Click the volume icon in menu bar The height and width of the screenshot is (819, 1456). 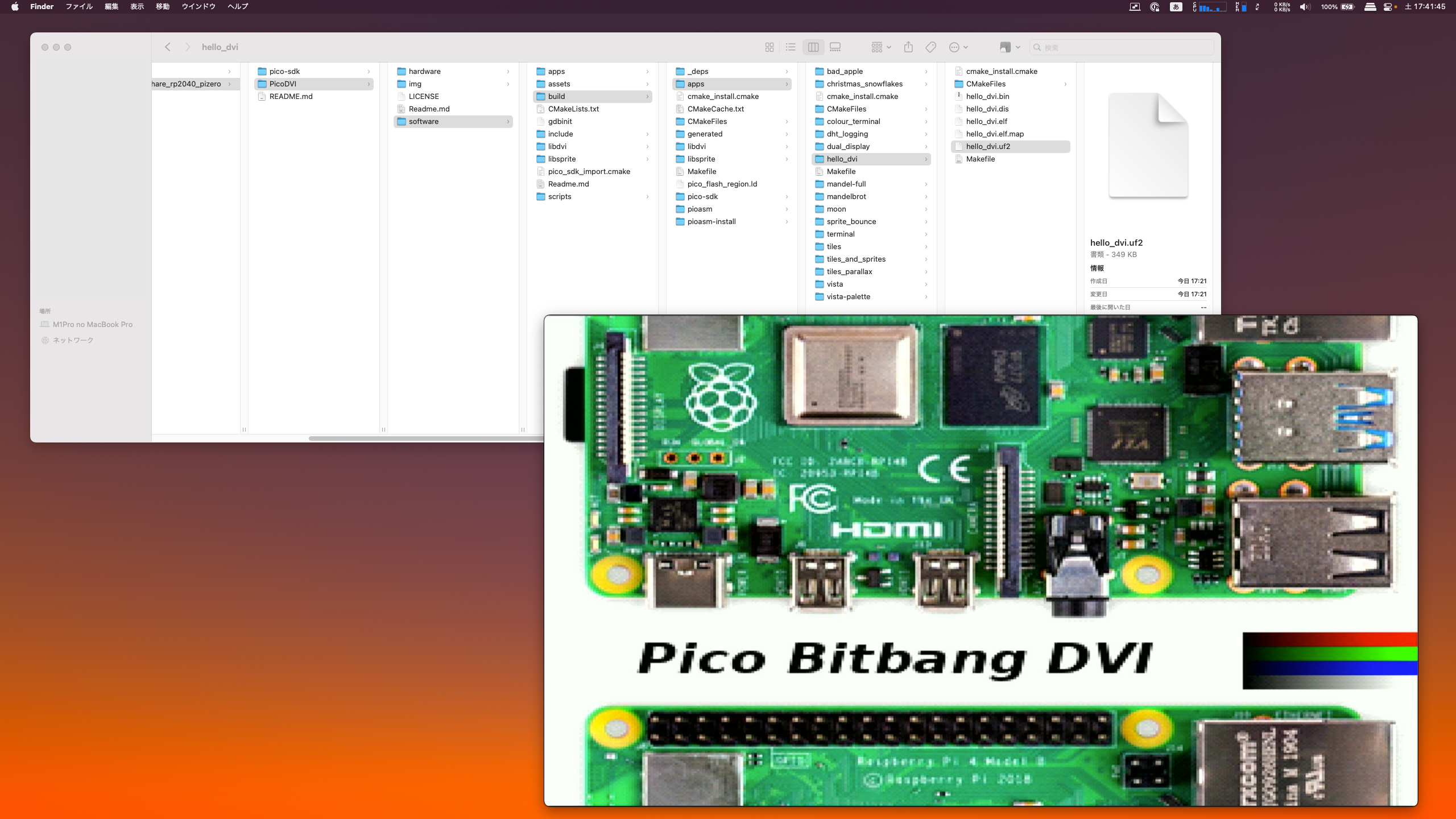click(x=1304, y=7)
